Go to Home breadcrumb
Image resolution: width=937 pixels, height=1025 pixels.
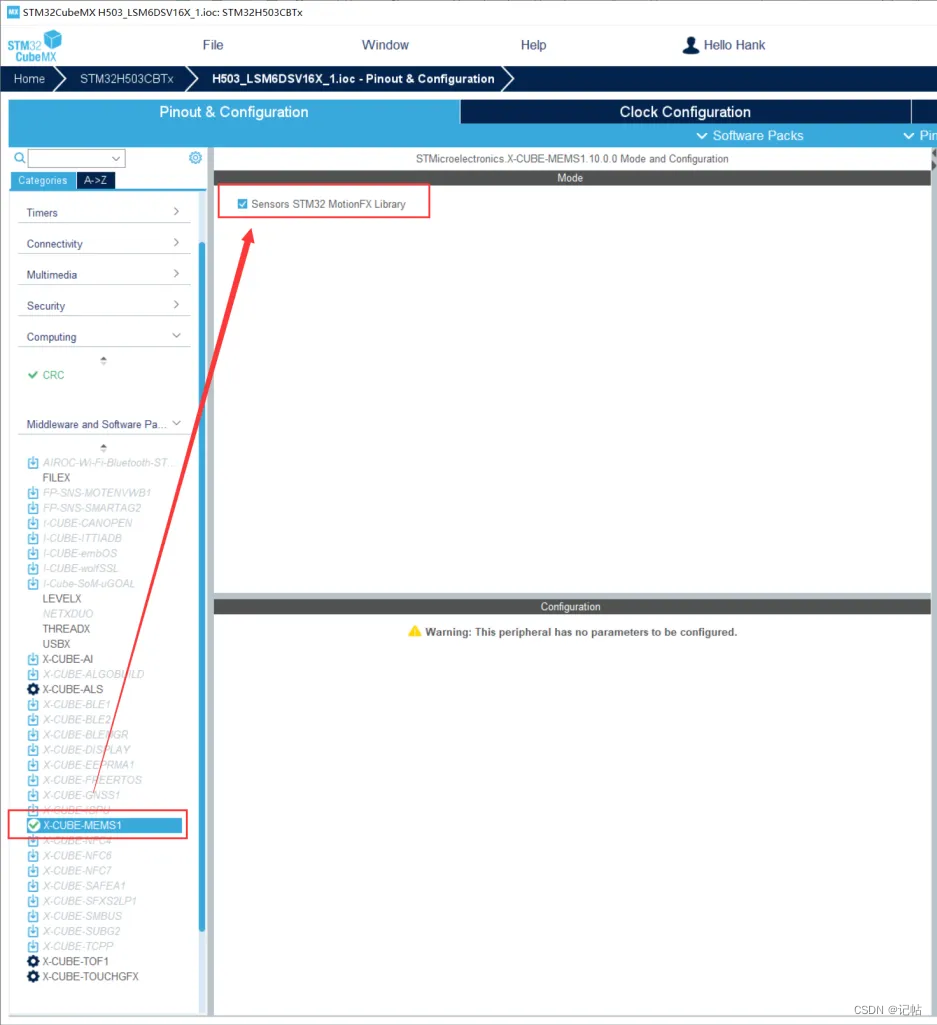pyautogui.click(x=29, y=78)
